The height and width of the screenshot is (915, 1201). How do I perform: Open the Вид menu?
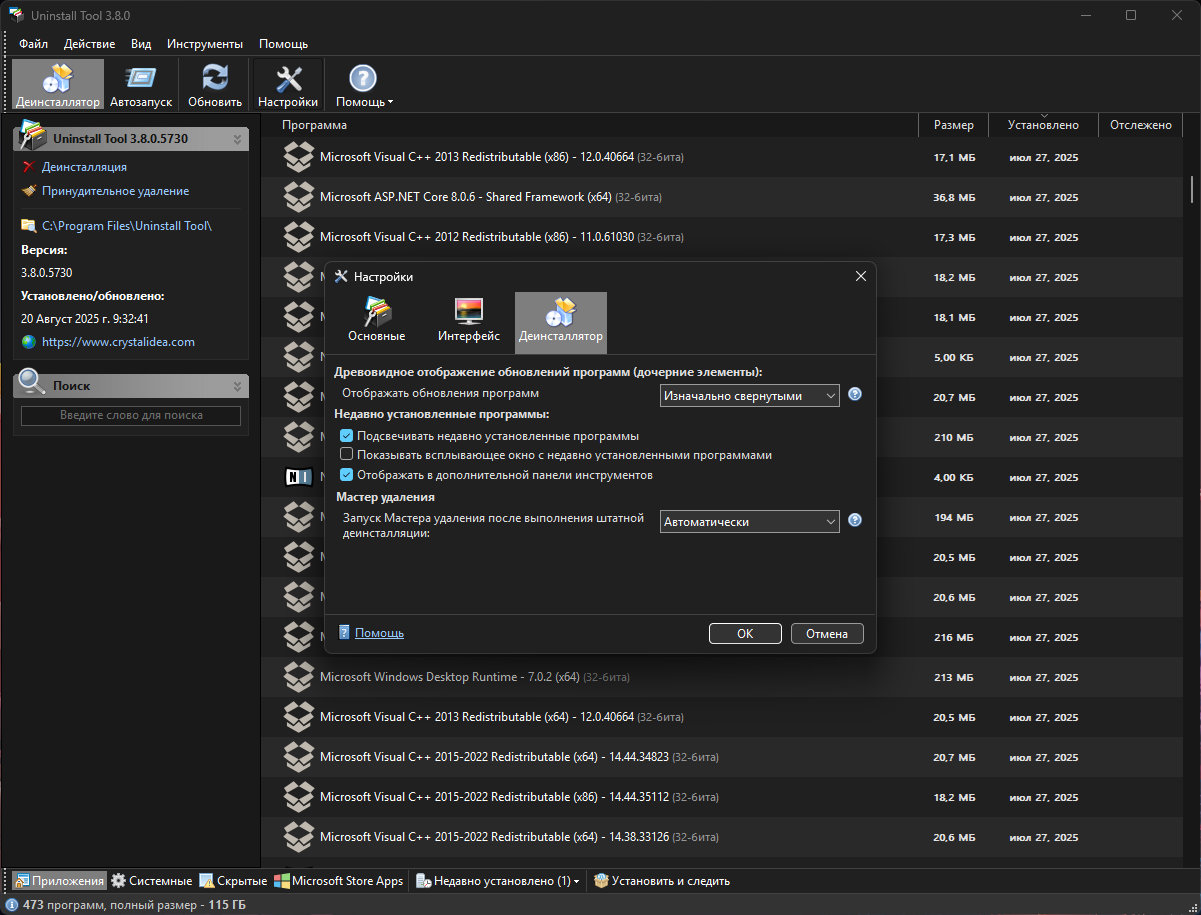click(141, 44)
